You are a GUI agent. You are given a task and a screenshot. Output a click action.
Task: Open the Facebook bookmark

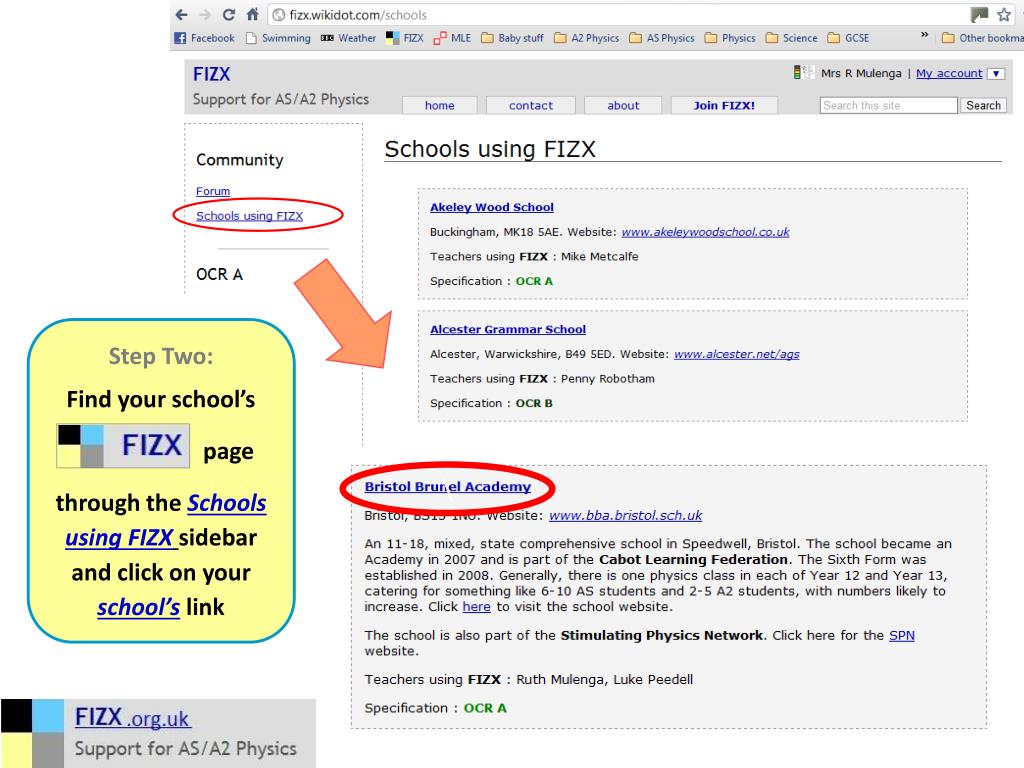point(204,38)
